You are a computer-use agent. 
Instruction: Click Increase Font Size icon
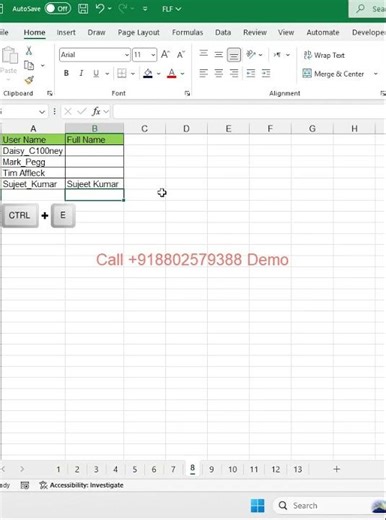click(165, 54)
